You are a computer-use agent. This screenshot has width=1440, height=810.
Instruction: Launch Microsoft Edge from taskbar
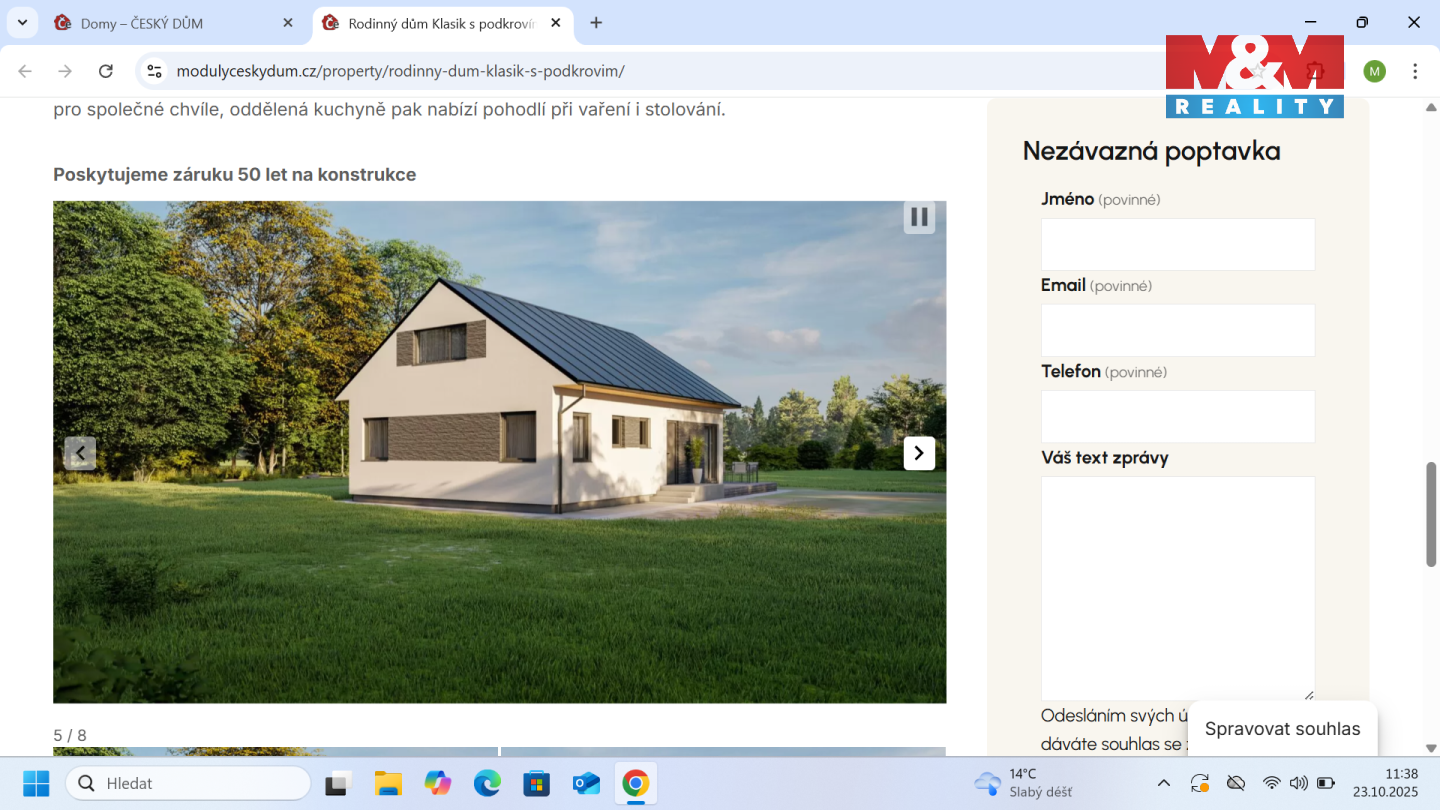(x=487, y=783)
